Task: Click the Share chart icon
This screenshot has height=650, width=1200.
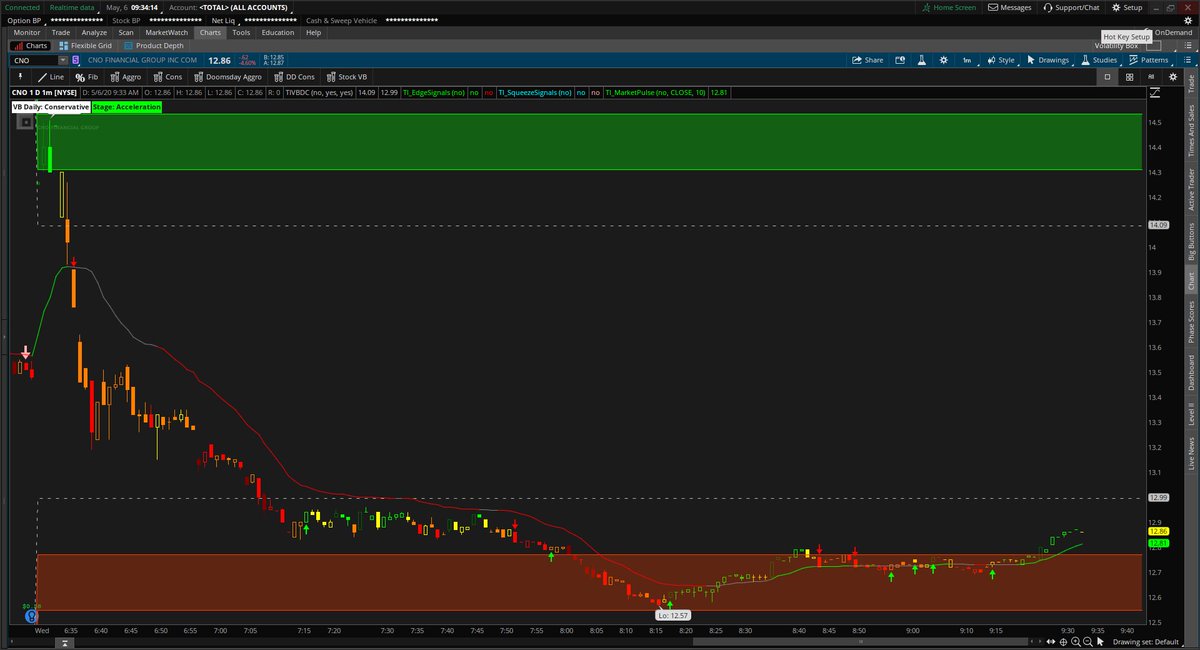Action: [858, 60]
